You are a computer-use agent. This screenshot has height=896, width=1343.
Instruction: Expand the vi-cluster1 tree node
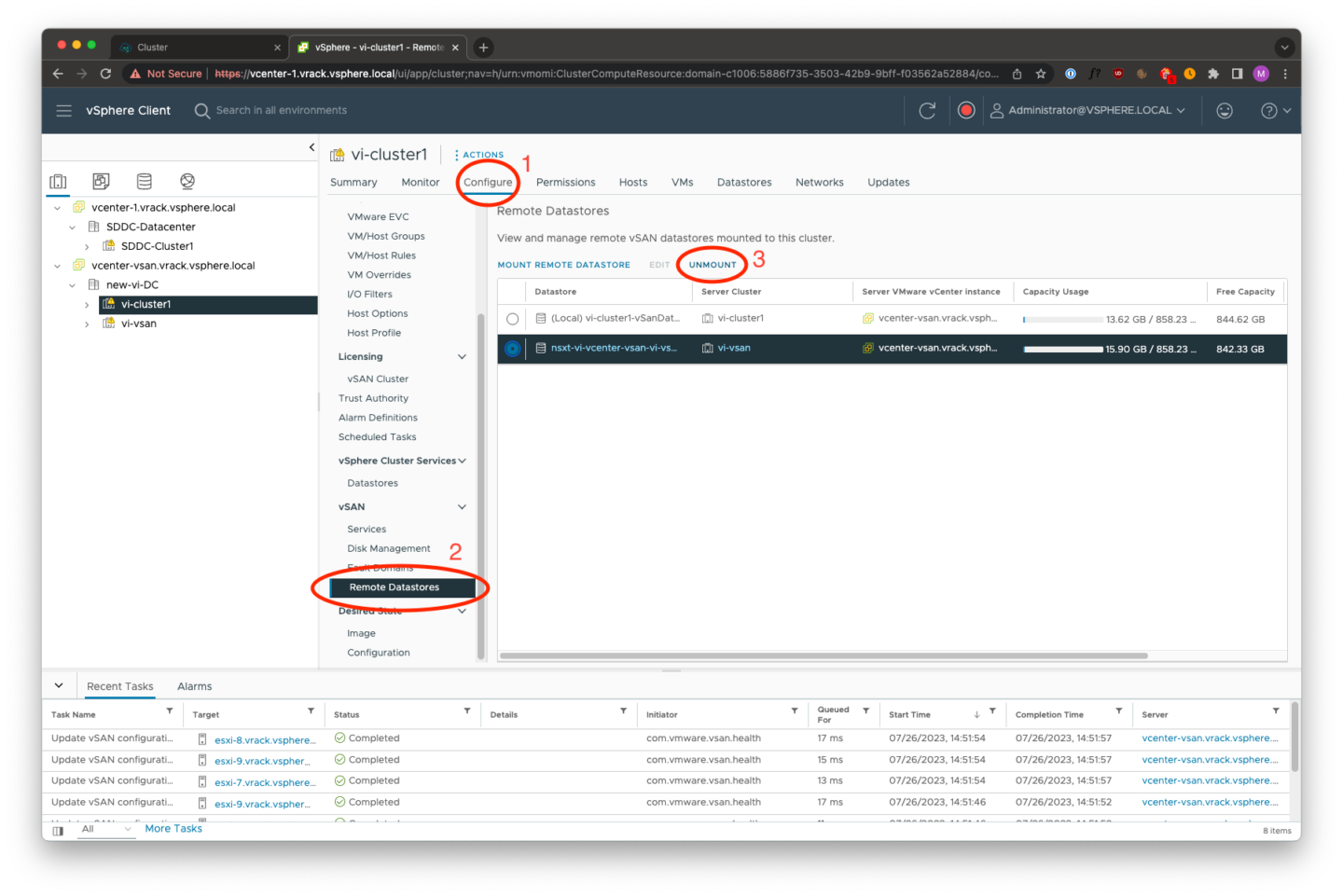pyautogui.click(x=87, y=304)
